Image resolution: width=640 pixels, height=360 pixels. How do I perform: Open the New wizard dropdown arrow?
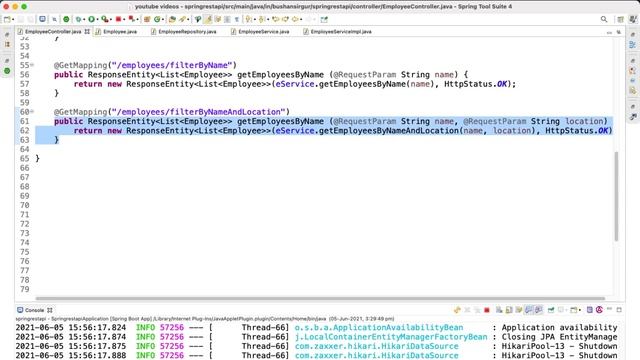pyautogui.click(x=13, y=19)
